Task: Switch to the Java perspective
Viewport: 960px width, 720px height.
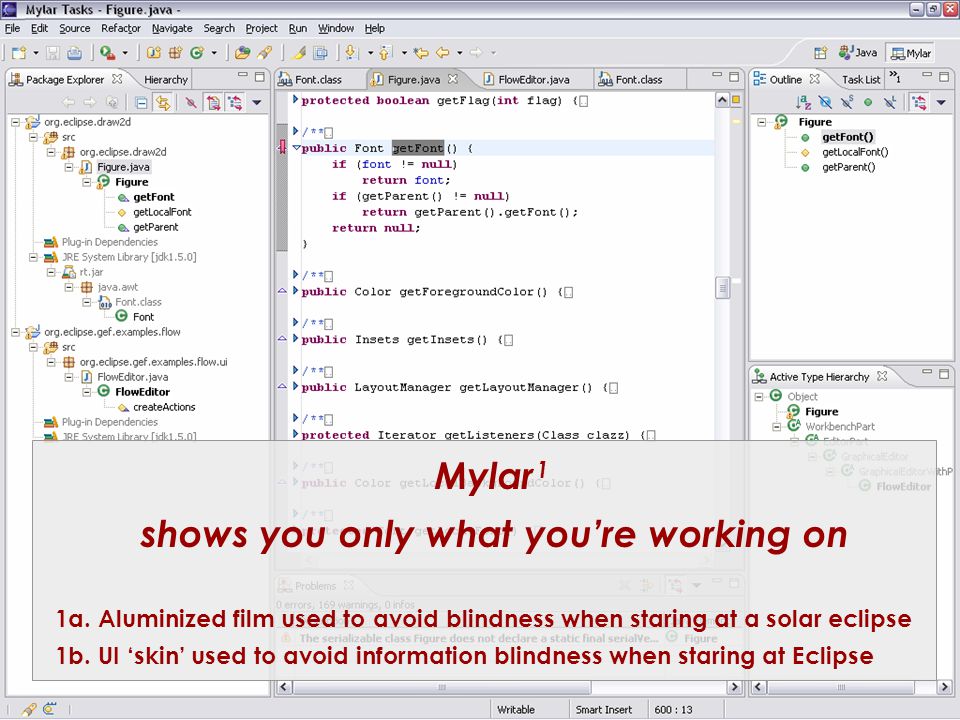Action: pos(858,53)
